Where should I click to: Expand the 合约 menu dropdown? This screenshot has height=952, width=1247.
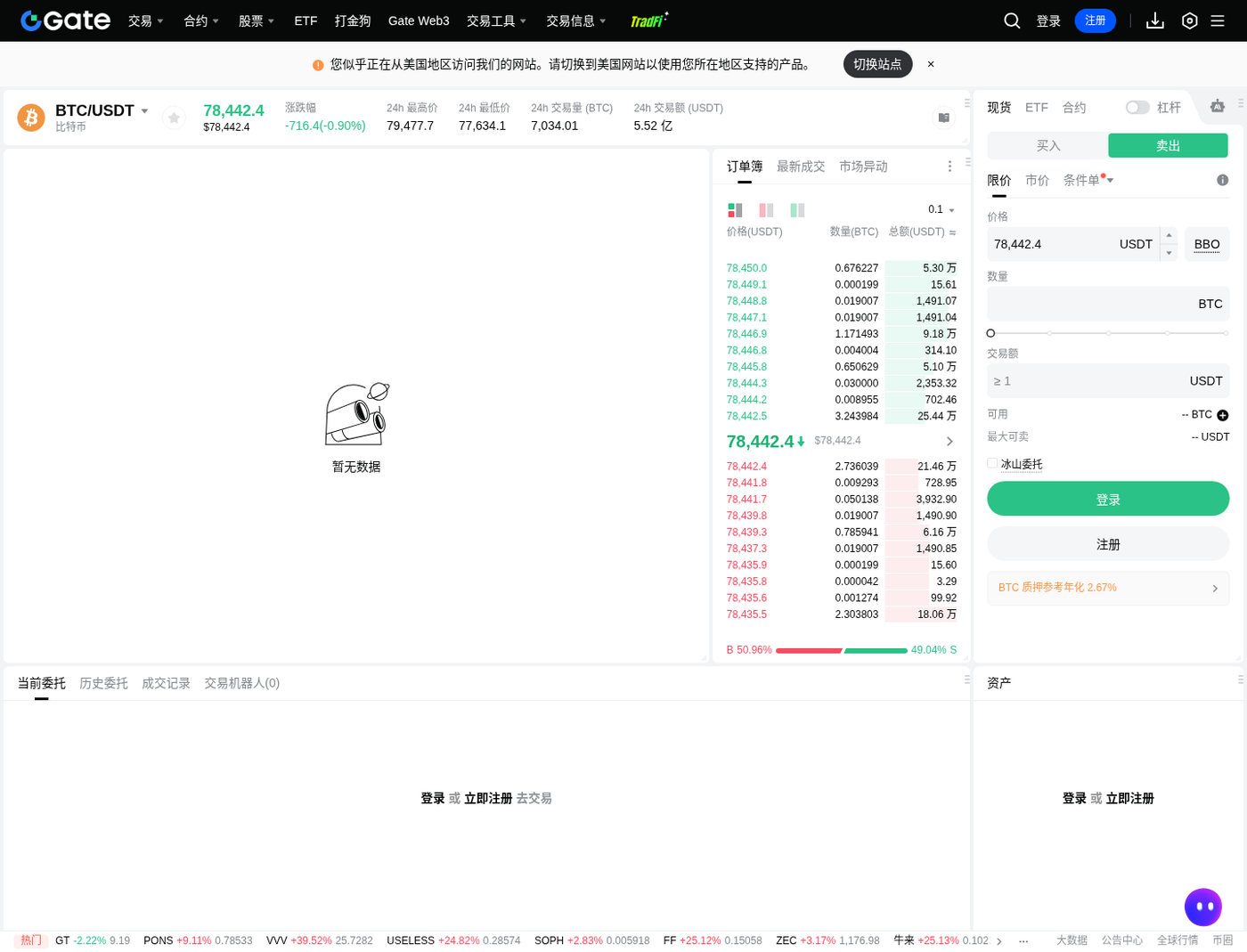tap(201, 20)
